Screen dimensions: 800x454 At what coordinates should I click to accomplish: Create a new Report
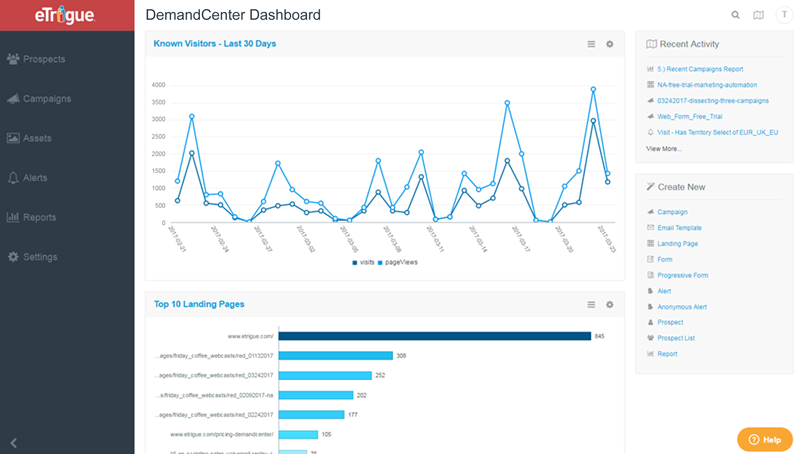[667, 354]
